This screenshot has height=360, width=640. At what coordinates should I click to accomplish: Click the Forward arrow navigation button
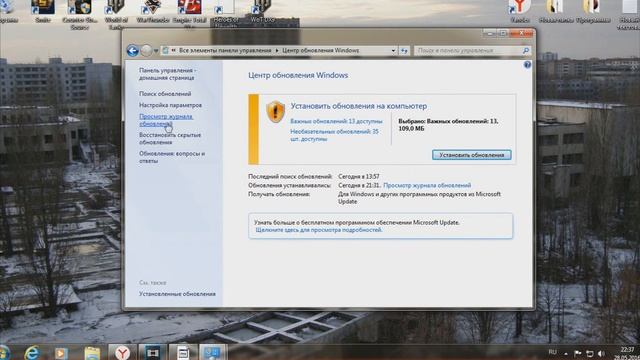[146, 51]
